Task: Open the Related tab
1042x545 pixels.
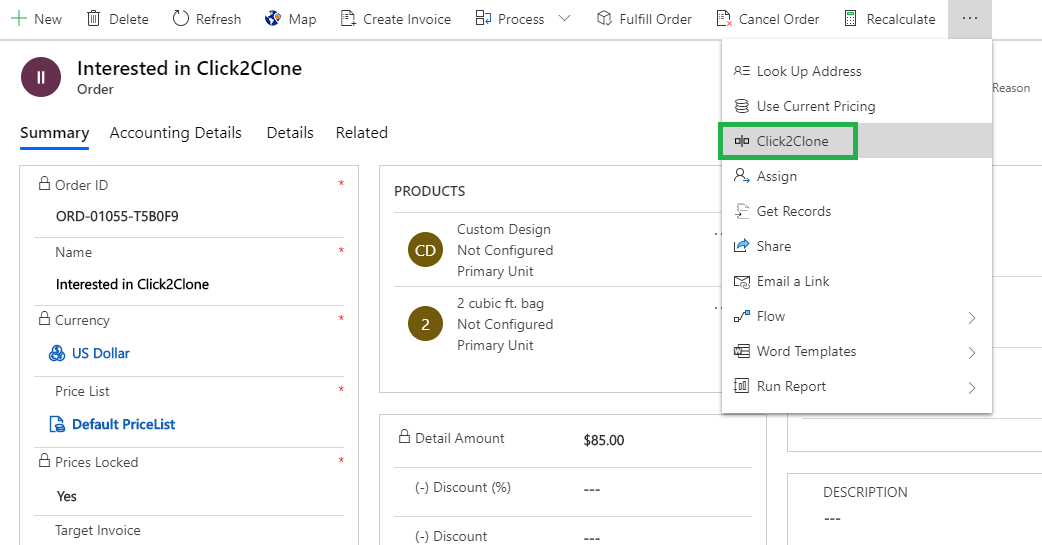Action: click(x=361, y=132)
